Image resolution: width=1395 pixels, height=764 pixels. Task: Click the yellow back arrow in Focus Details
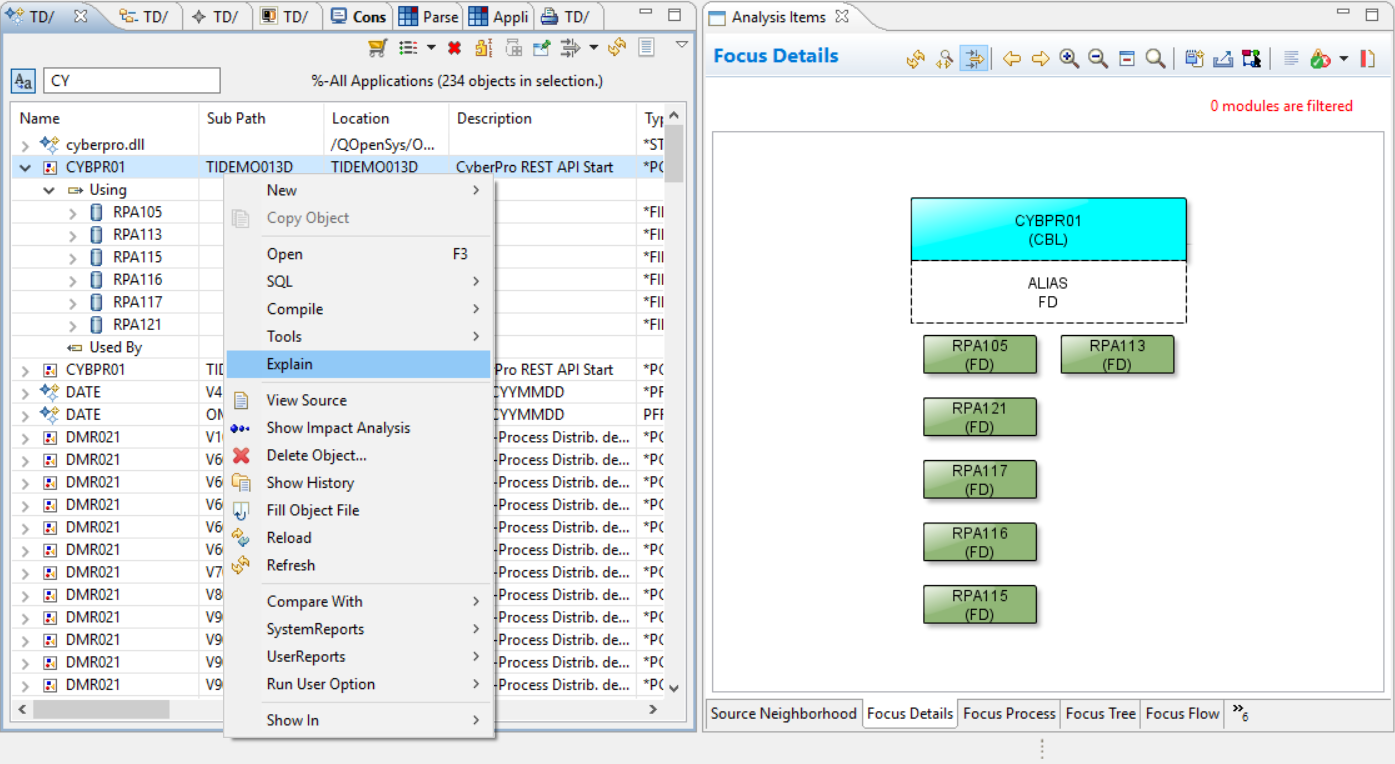tap(1012, 59)
